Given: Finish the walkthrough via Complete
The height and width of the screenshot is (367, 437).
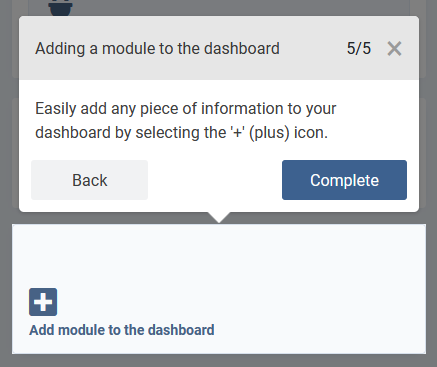Looking at the screenshot, I should click(x=344, y=180).
